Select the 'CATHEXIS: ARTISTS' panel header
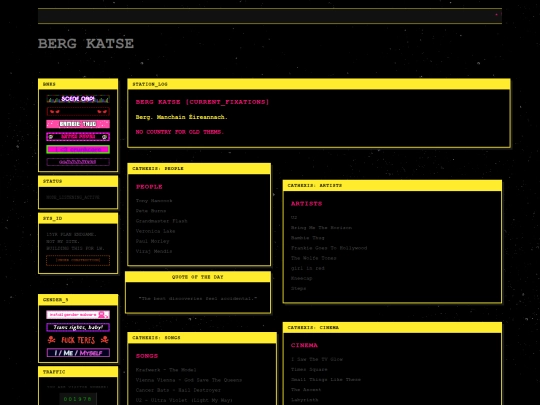 click(392, 185)
